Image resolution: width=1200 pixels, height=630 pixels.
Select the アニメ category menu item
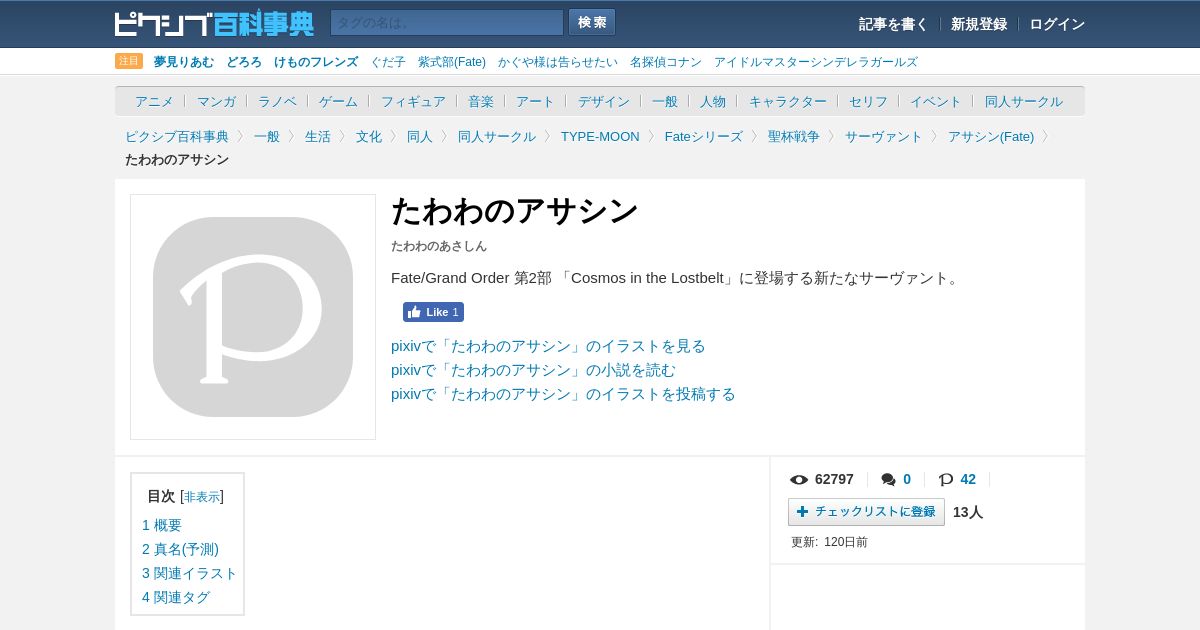coord(154,101)
